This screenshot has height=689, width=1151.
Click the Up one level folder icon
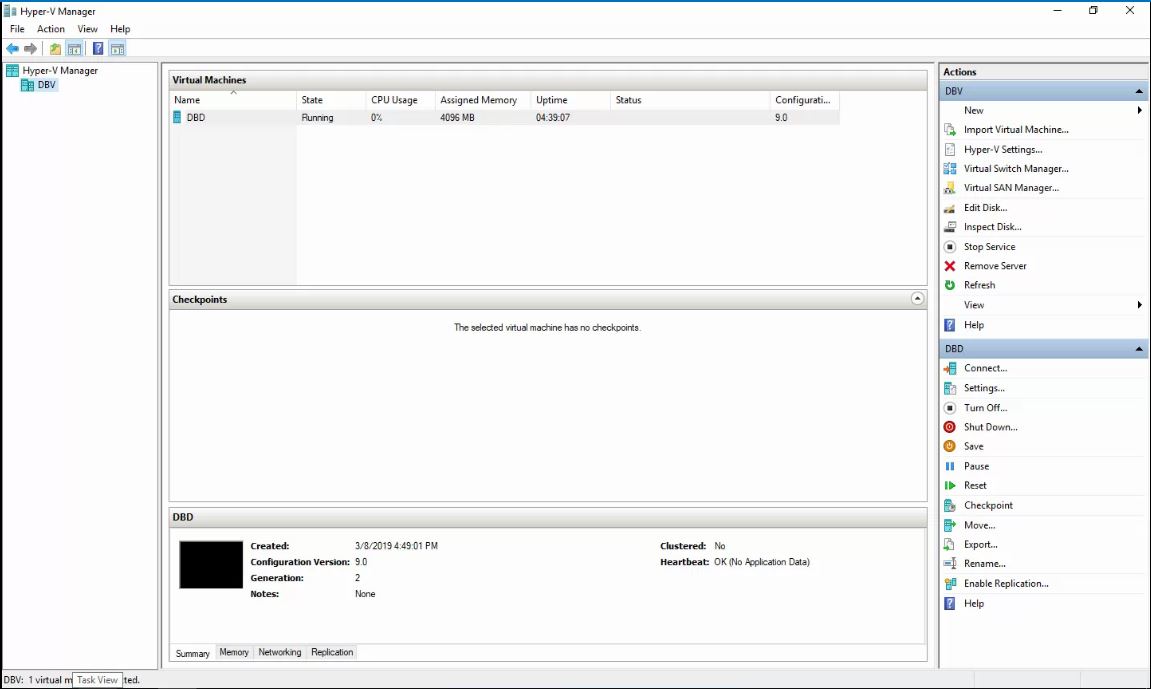[x=55, y=48]
